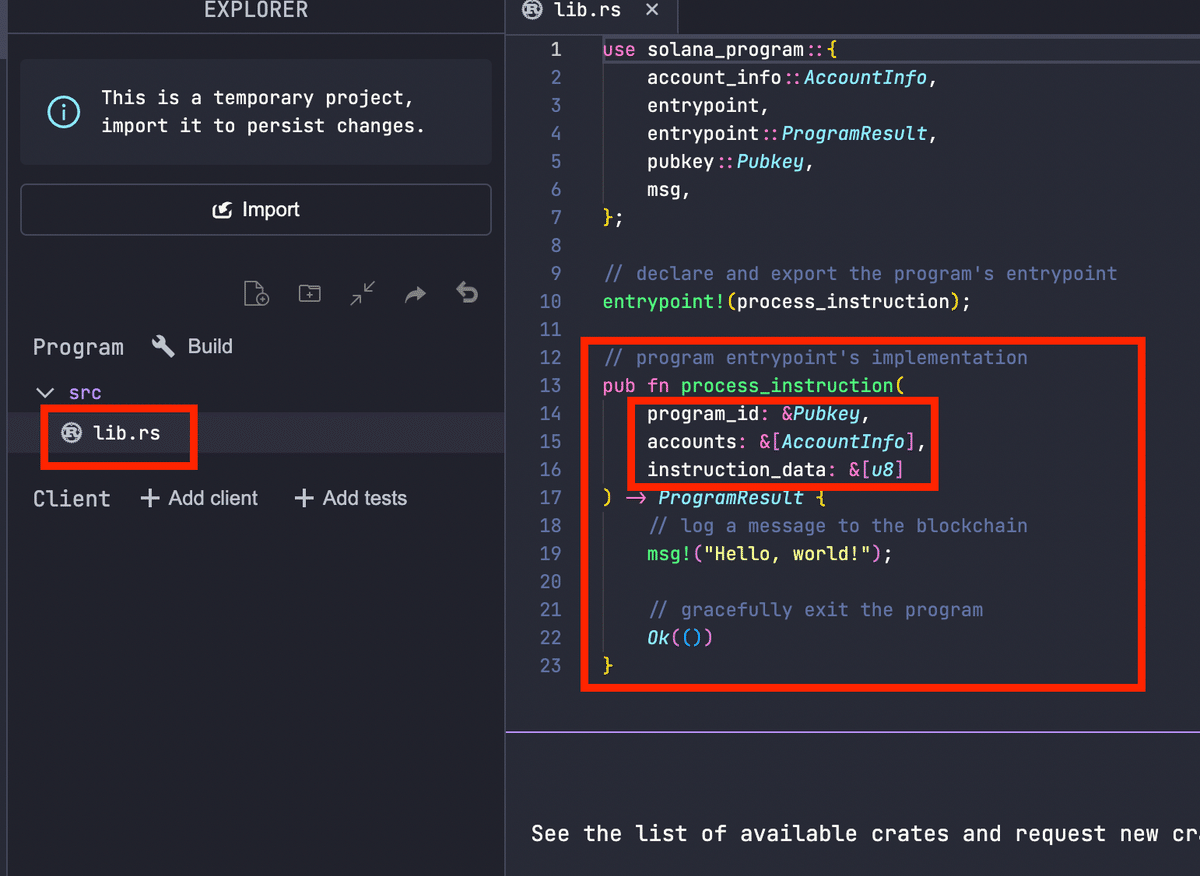Click the new folder icon
The width and height of the screenshot is (1200, 876).
tap(310, 294)
